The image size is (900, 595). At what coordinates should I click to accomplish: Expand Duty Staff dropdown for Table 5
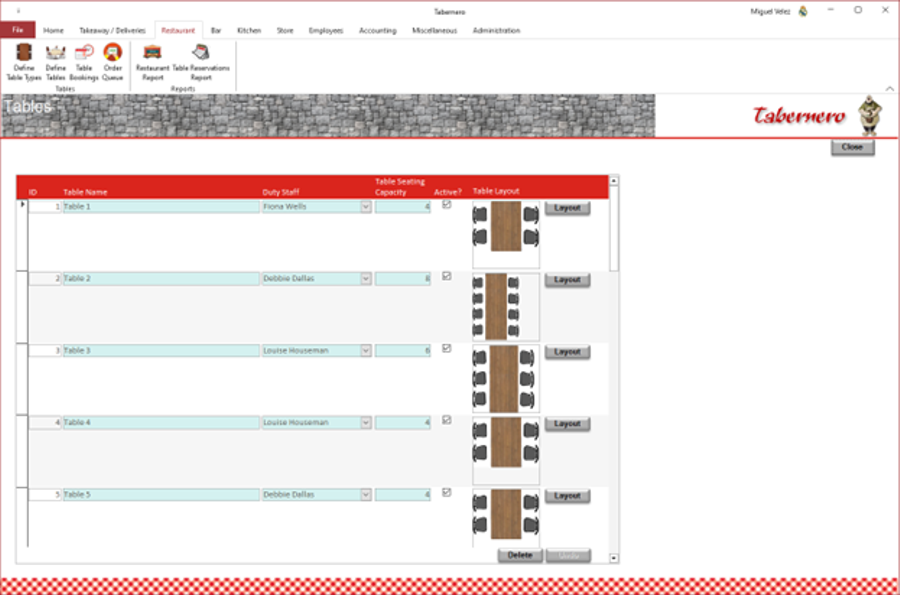click(366, 495)
